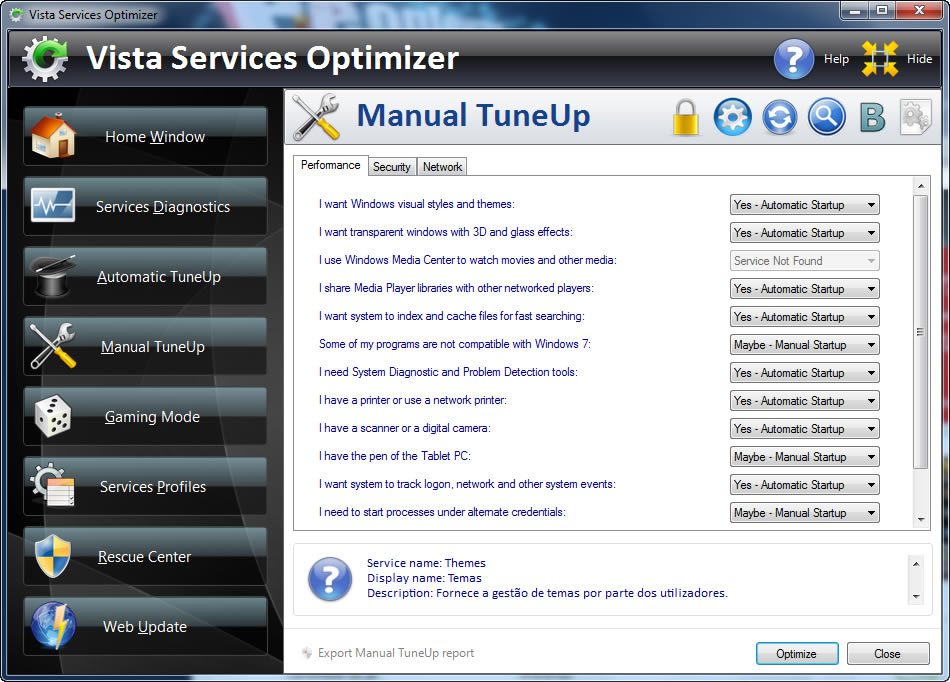Click "I have the pen of the Tablet PC" text
This screenshot has width=950, height=682.
[394, 455]
